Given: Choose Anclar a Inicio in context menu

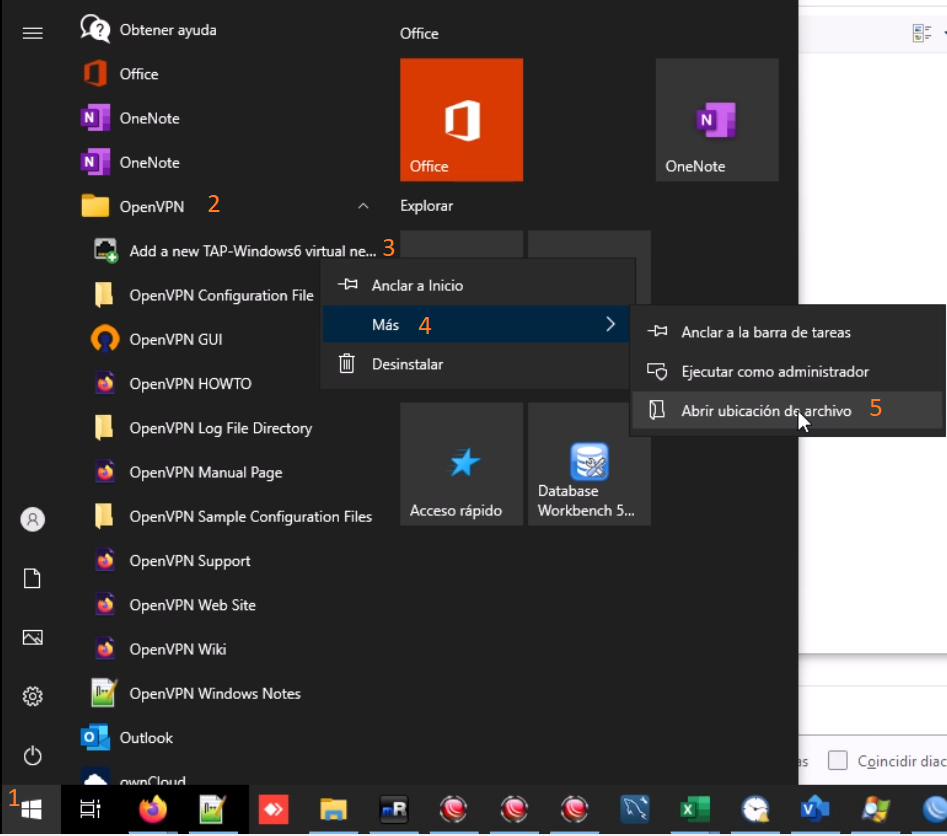Looking at the screenshot, I should coord(477,285).
